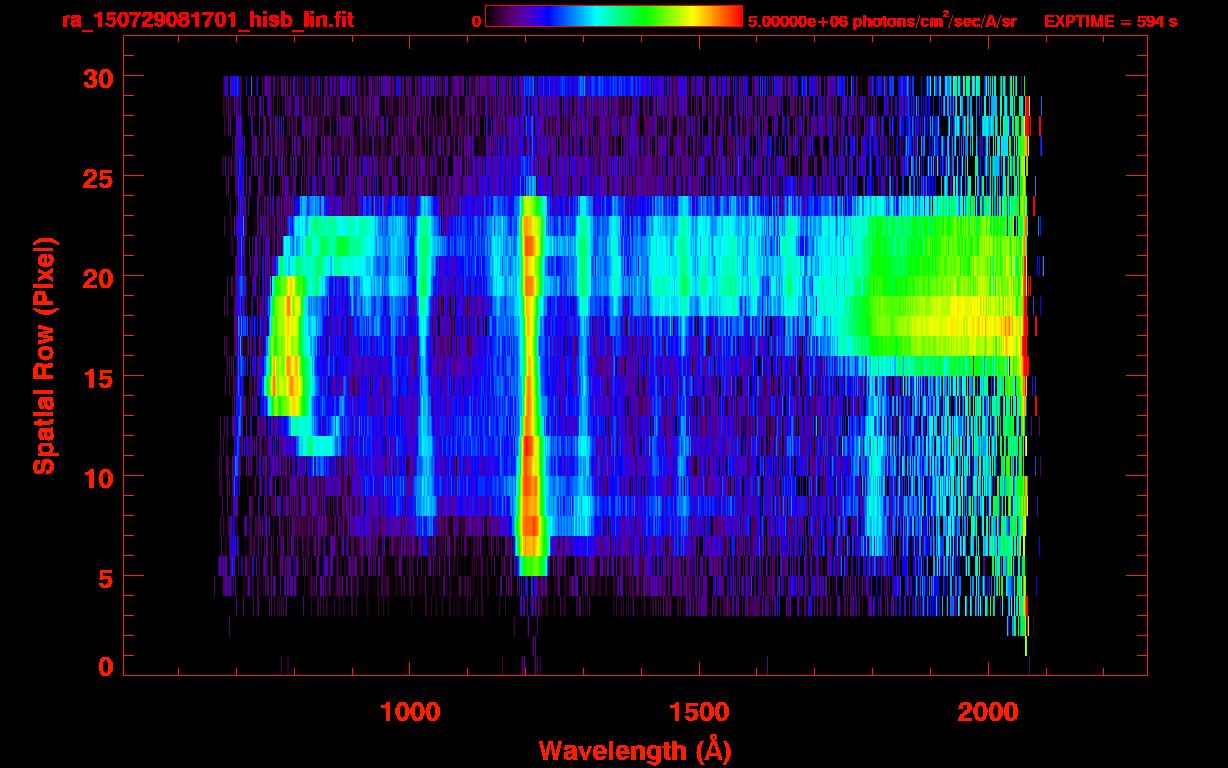Image resolution: width=1228 pixels, height=768 pixels.
Task: Click the filename title ra_150729081701_hisb_lin.fit
Action: click(x=207, y=20)
